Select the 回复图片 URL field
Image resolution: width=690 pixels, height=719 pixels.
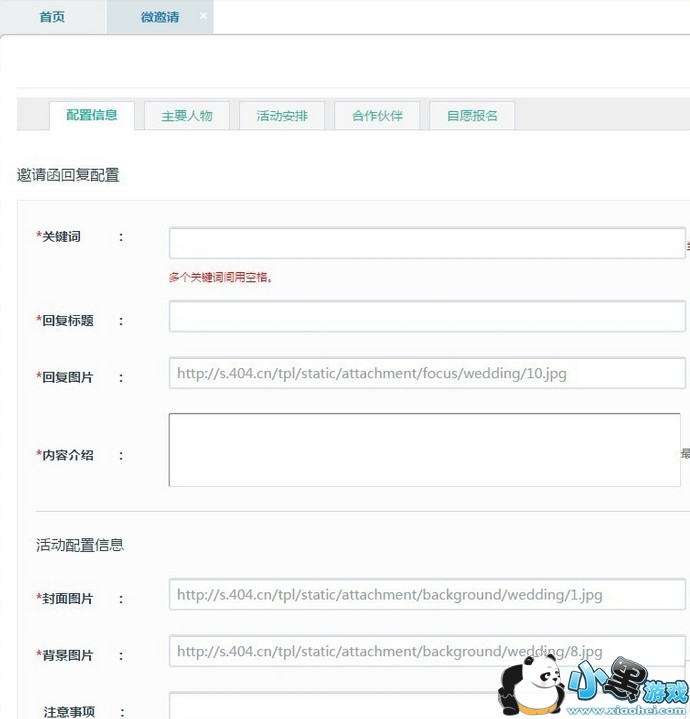(x=427, y=373)
